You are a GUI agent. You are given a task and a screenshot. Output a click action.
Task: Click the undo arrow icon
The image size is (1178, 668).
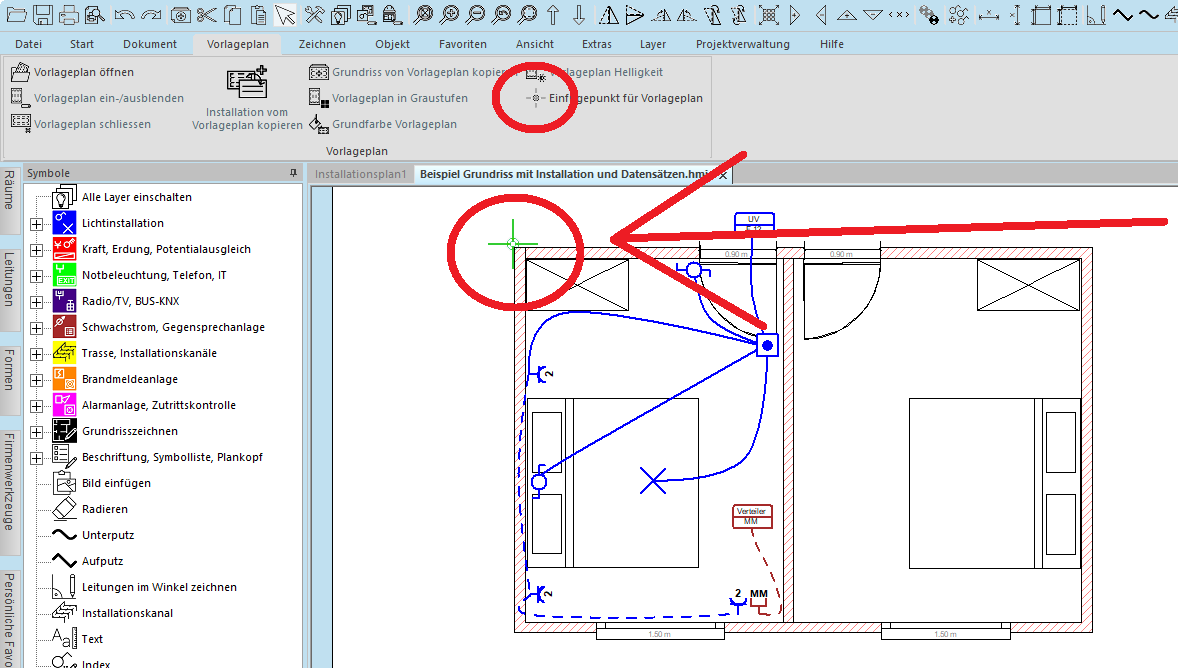(x=125, y=15)
